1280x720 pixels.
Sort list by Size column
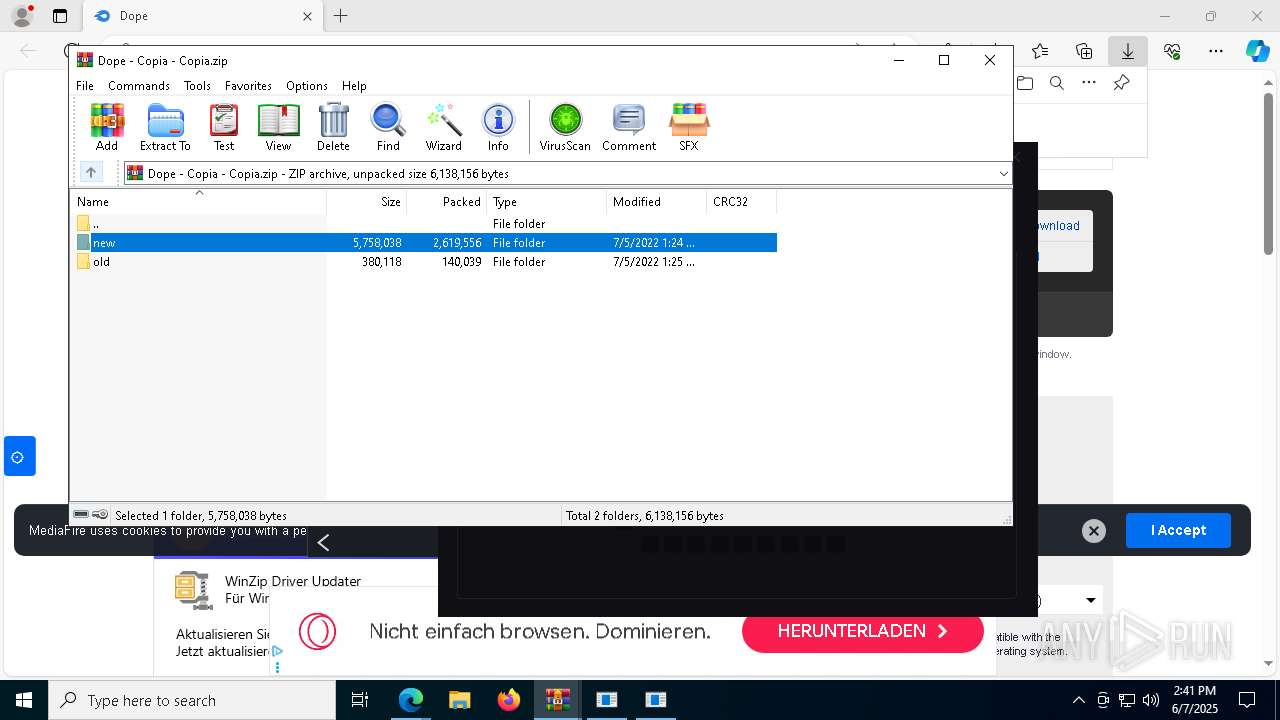coord(366,201)
